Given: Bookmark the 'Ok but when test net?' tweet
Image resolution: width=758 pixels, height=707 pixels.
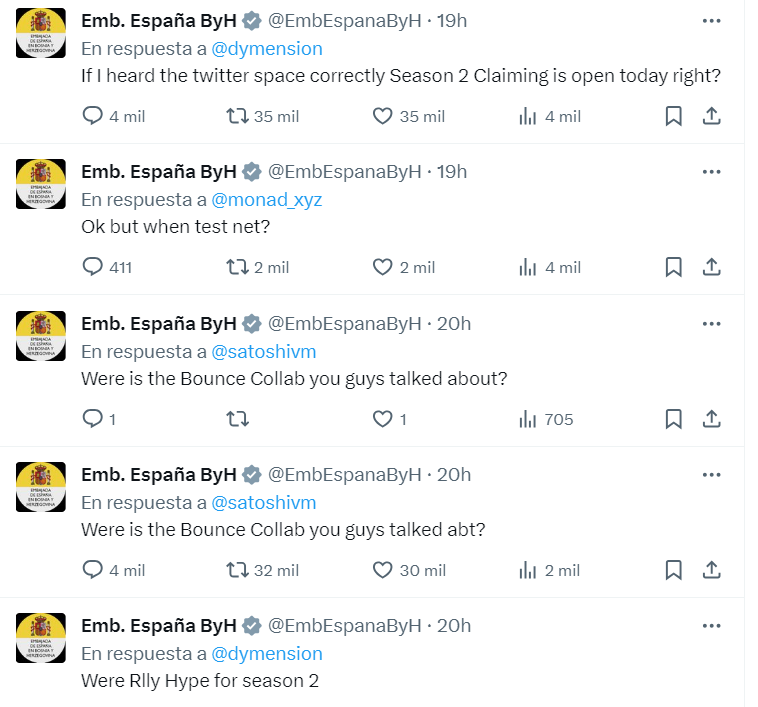Looking at the screenshot, I should (x=673, y=267).
